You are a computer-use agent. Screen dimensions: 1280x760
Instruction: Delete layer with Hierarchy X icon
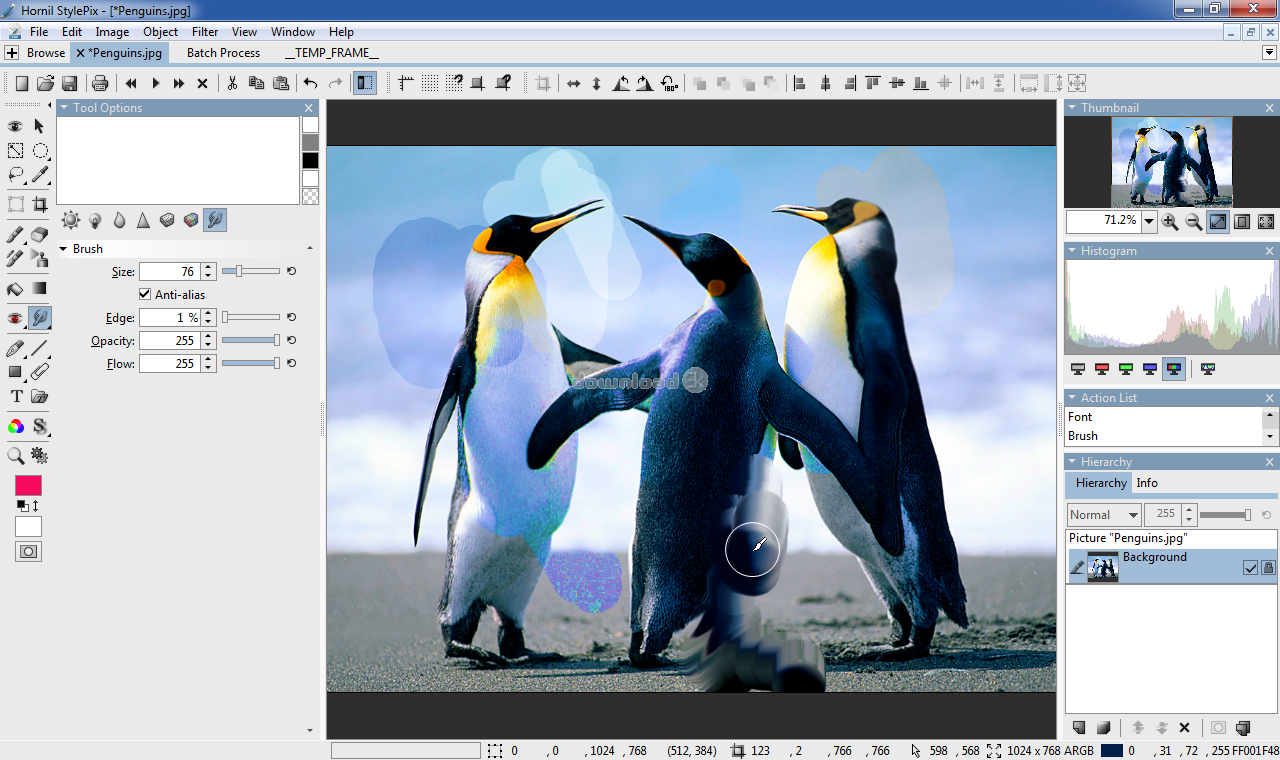[x=1185, y=728]
